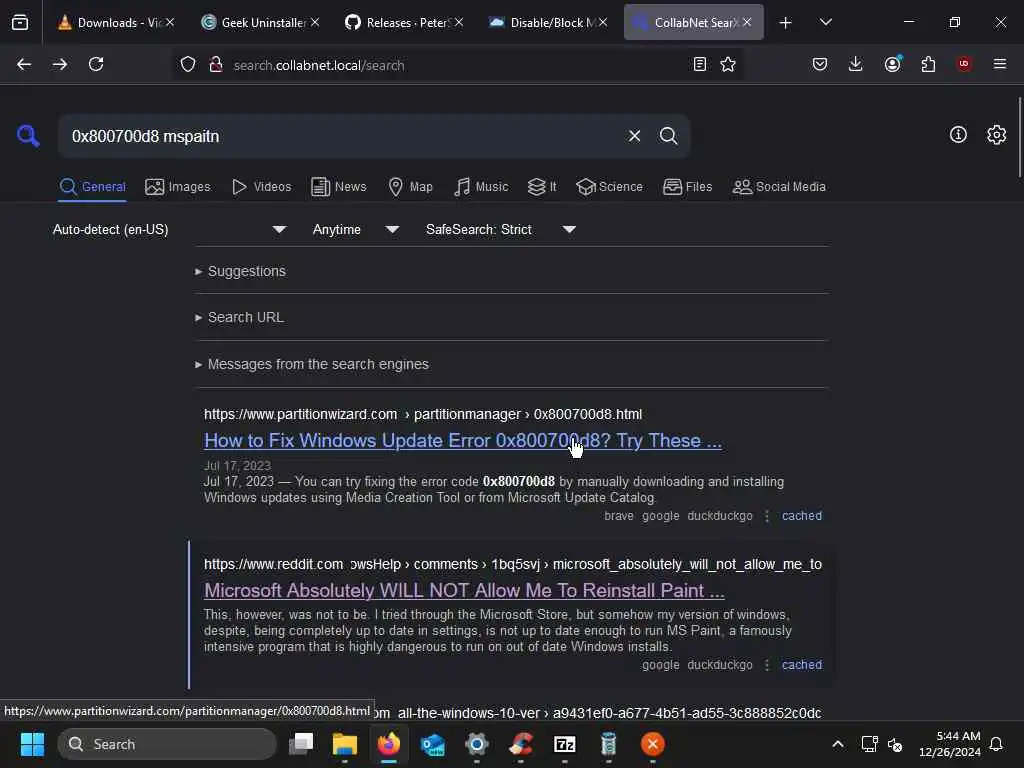Screen dimensions: 1024x768
Task: Switch to the News category
Action: (339, 187)
